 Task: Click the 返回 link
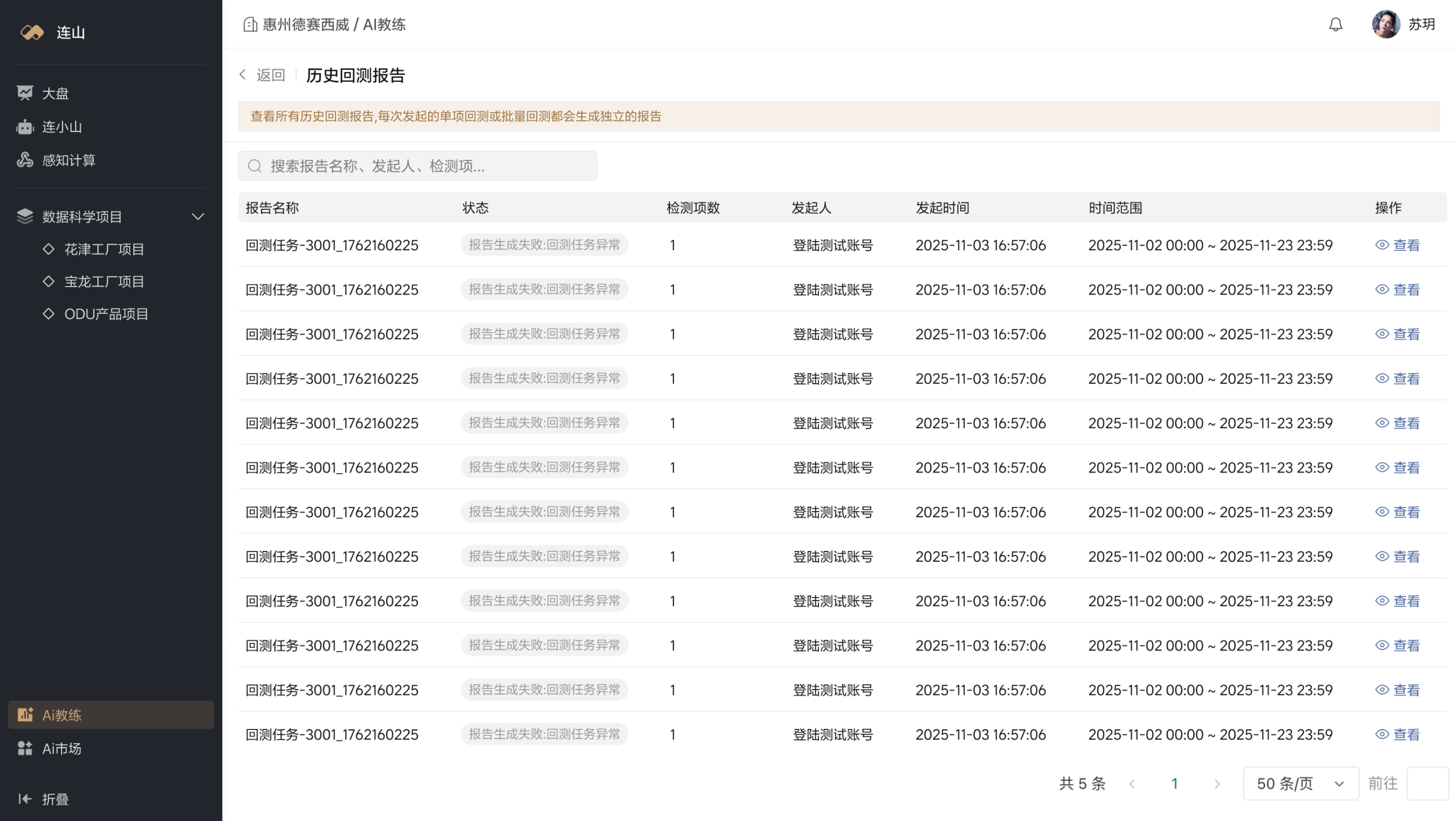click(271, 75)
